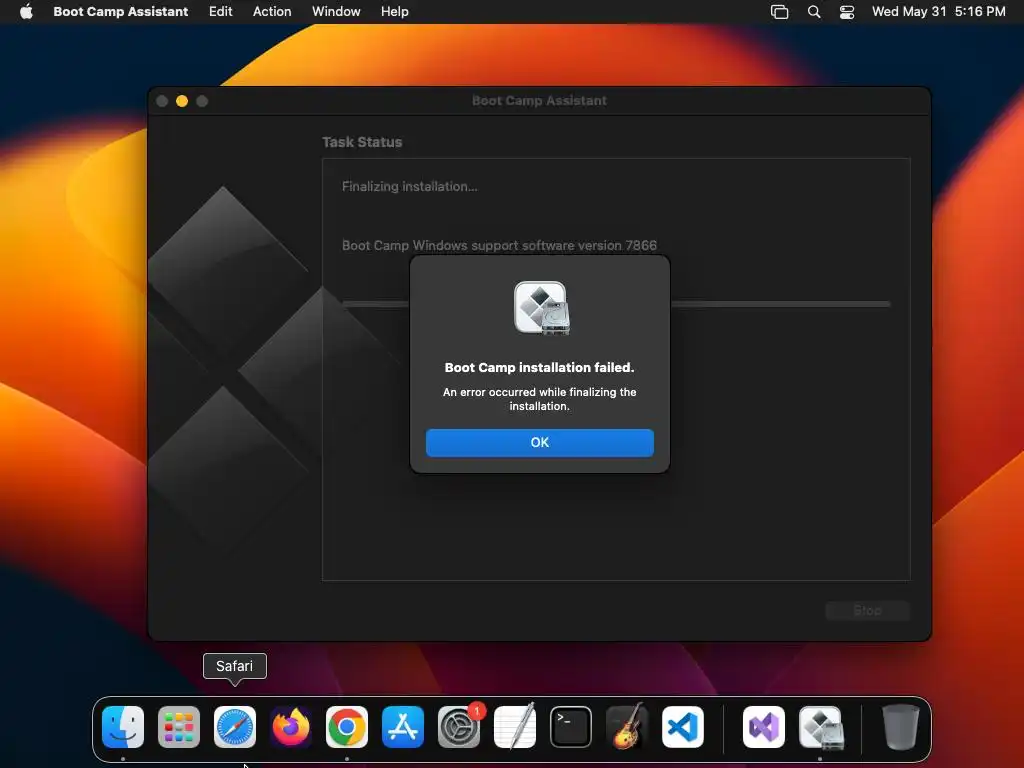The image size is (1024, 768).
Task: Open Launchpad from the Dock
Action: [x=179, y=726]
